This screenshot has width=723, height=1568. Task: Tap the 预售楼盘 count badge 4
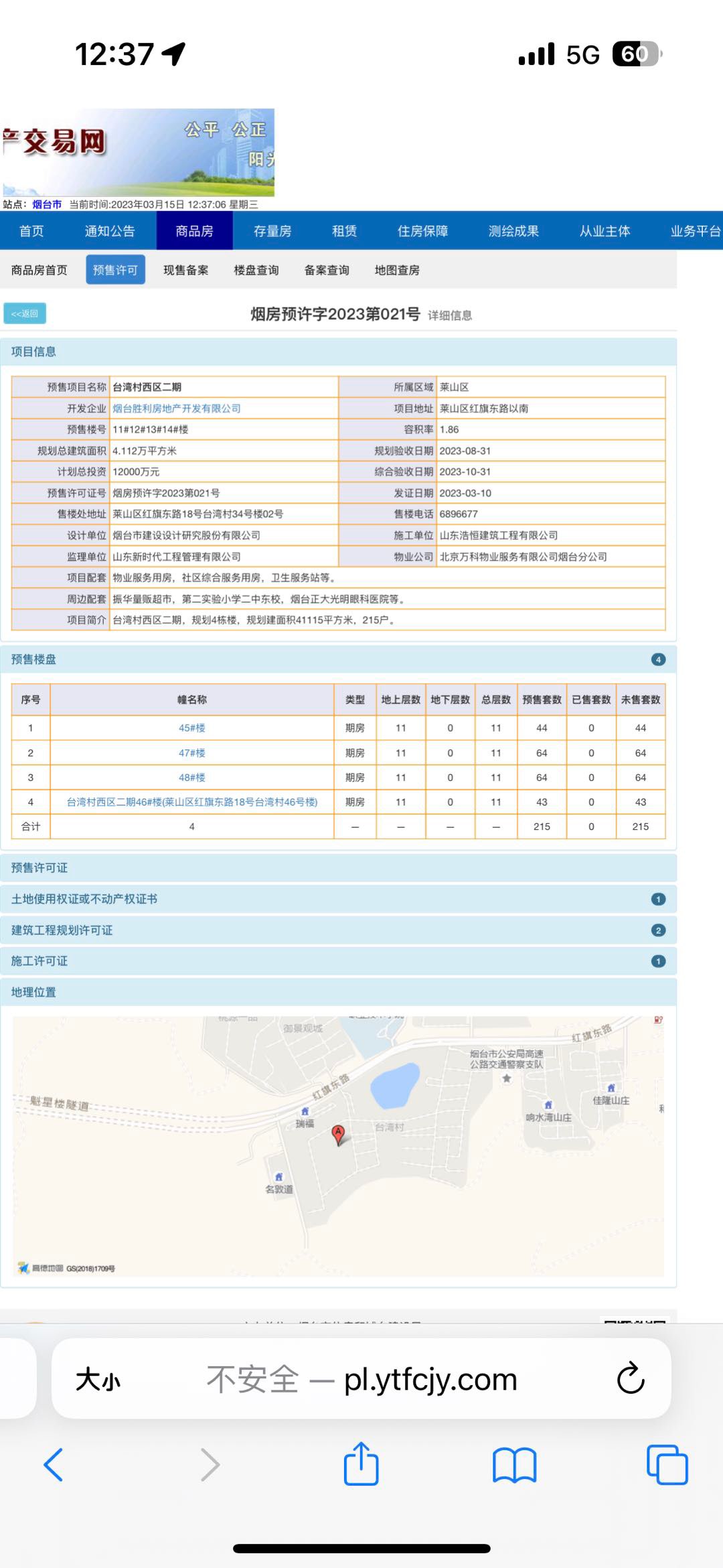[658, 660]
